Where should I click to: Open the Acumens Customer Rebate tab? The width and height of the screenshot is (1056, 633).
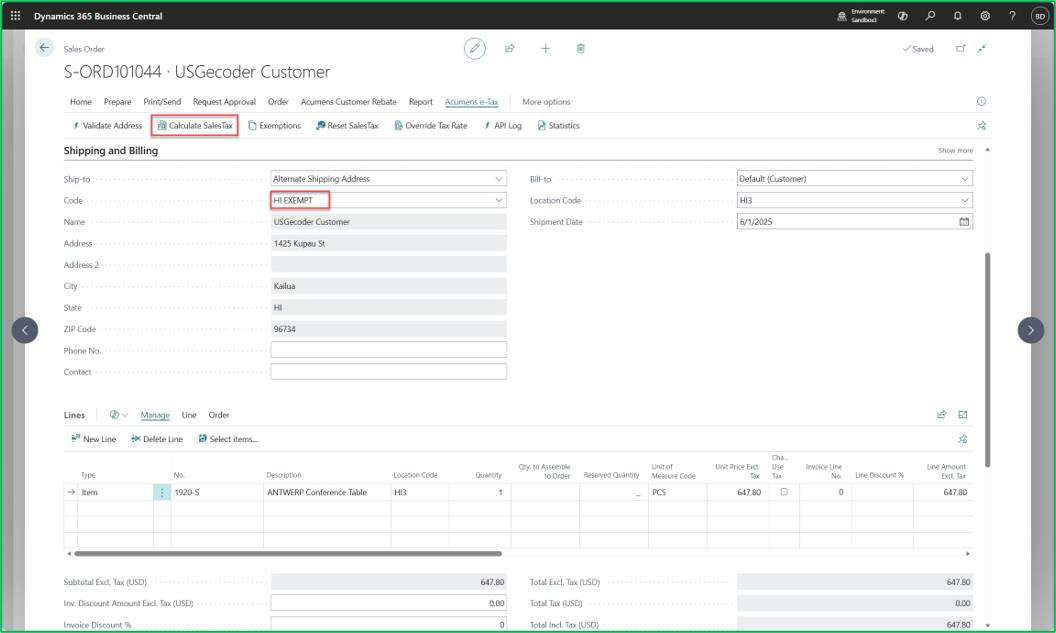[348, 102]
